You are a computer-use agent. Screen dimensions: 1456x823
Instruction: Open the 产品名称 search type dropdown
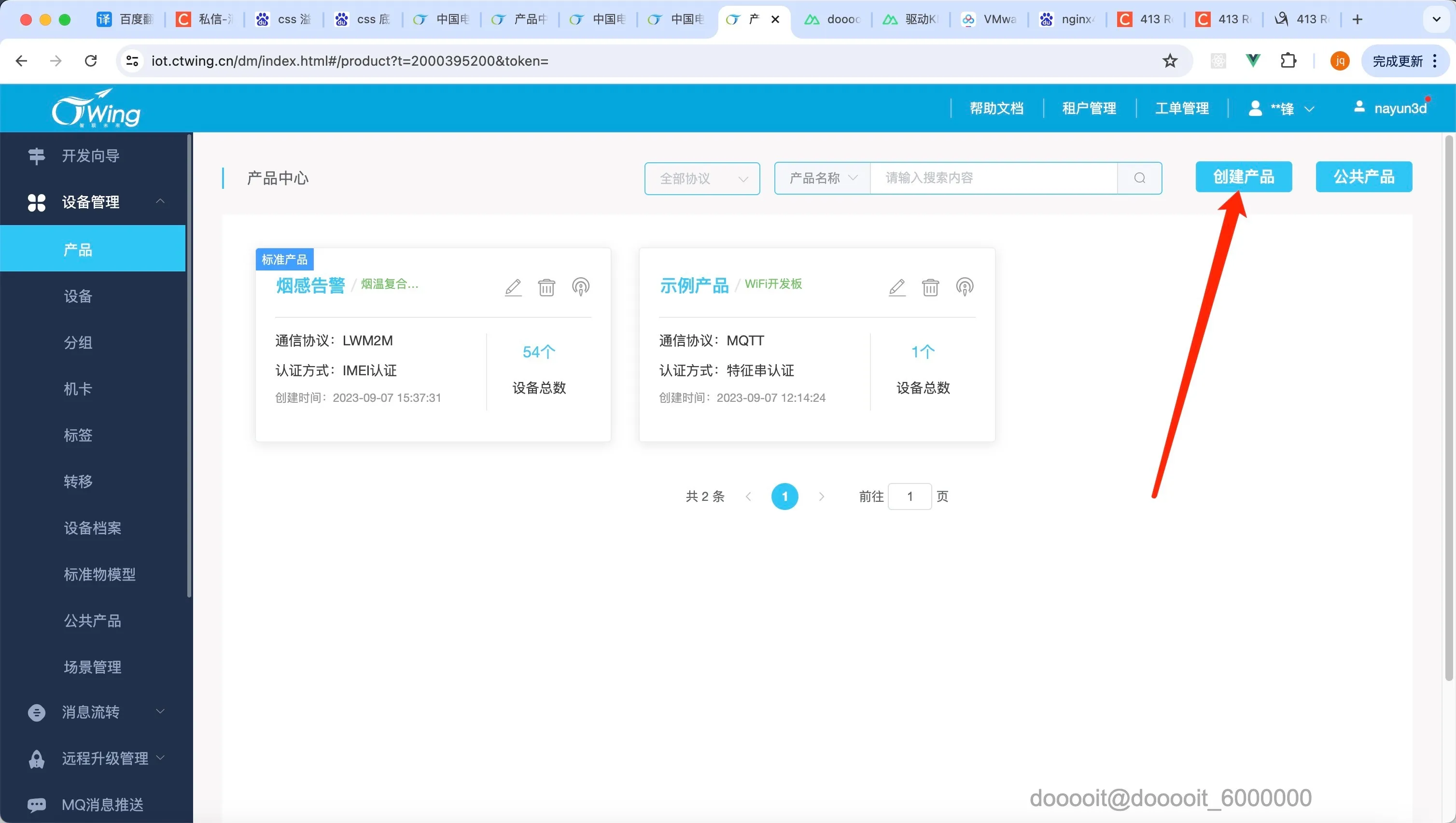[x=821, y=178]
